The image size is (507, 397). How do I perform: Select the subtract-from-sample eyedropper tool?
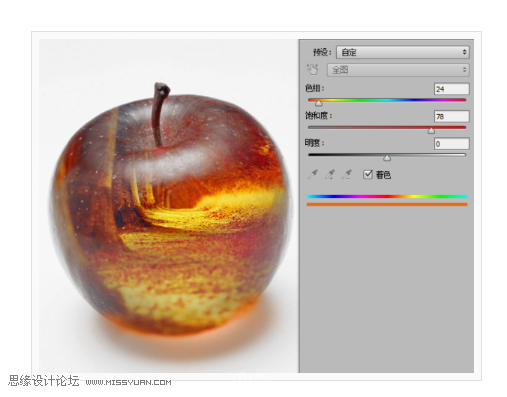(347, 174)
